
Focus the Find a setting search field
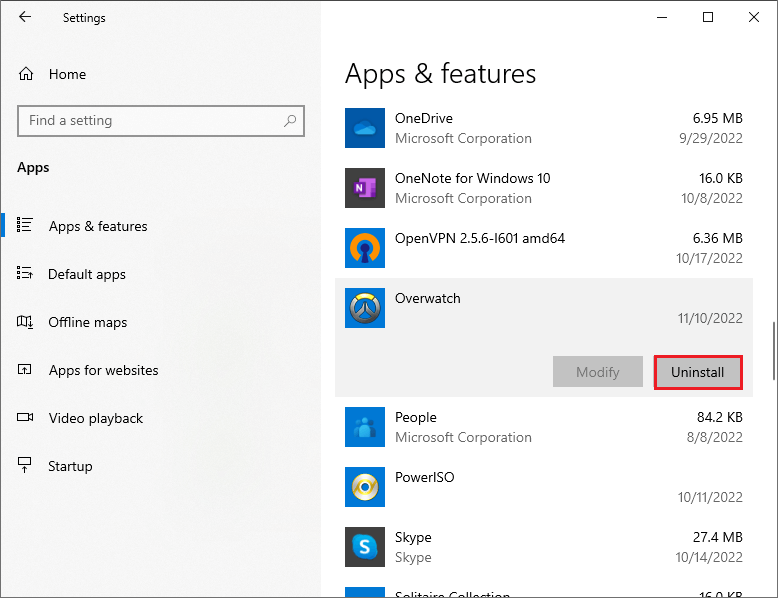point(161,121)
